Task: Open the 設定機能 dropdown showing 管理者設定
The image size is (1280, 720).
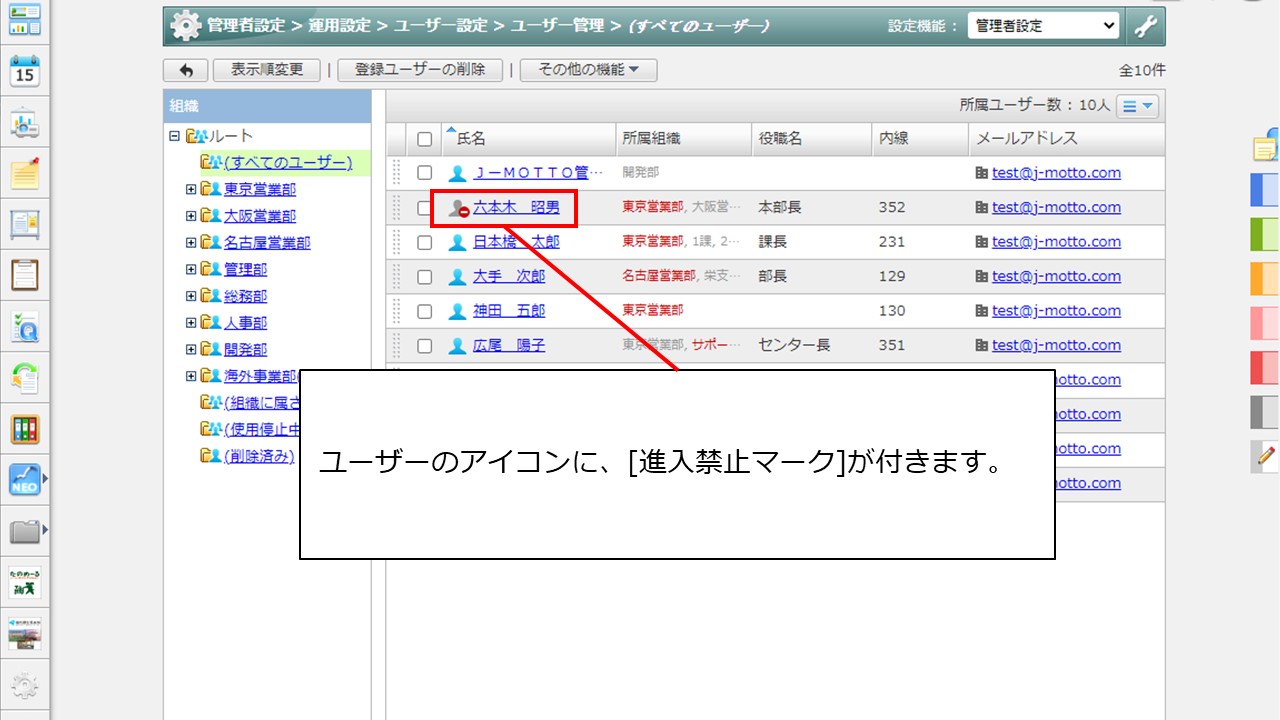Action: (1043, 27)
